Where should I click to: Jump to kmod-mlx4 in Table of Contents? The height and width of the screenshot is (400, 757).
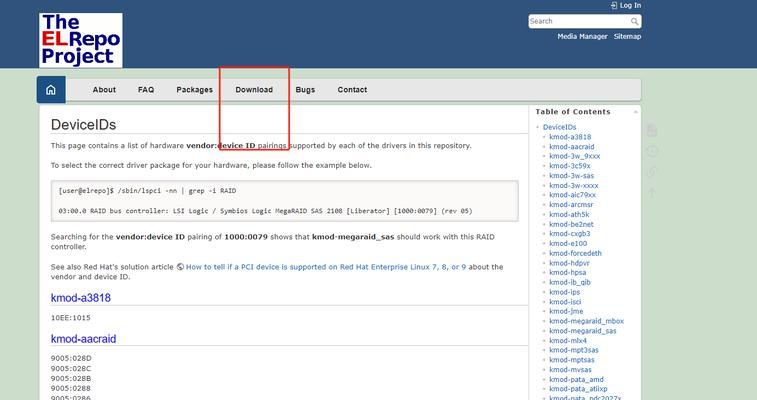(568, 341)
